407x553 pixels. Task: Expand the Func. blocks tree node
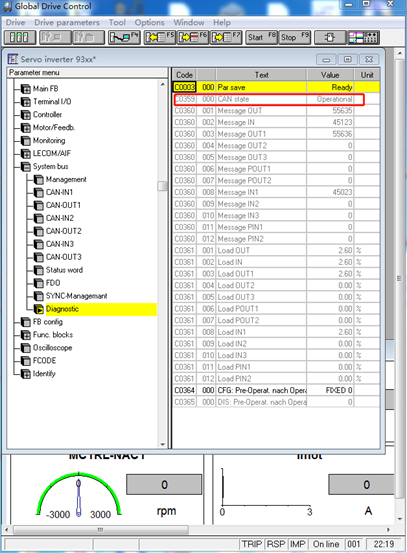pos(25,335)
